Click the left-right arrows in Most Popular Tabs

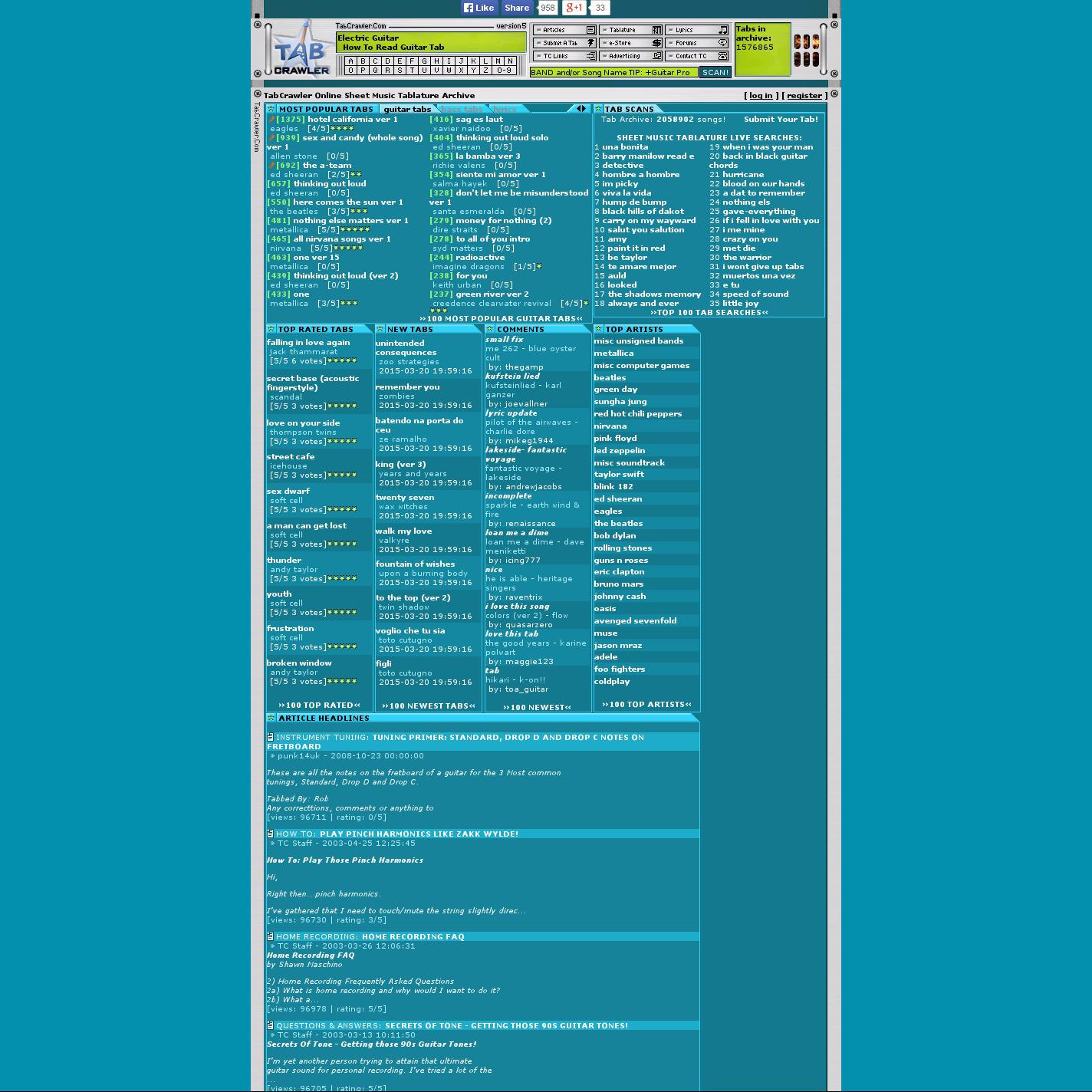[x=581, y=109]
